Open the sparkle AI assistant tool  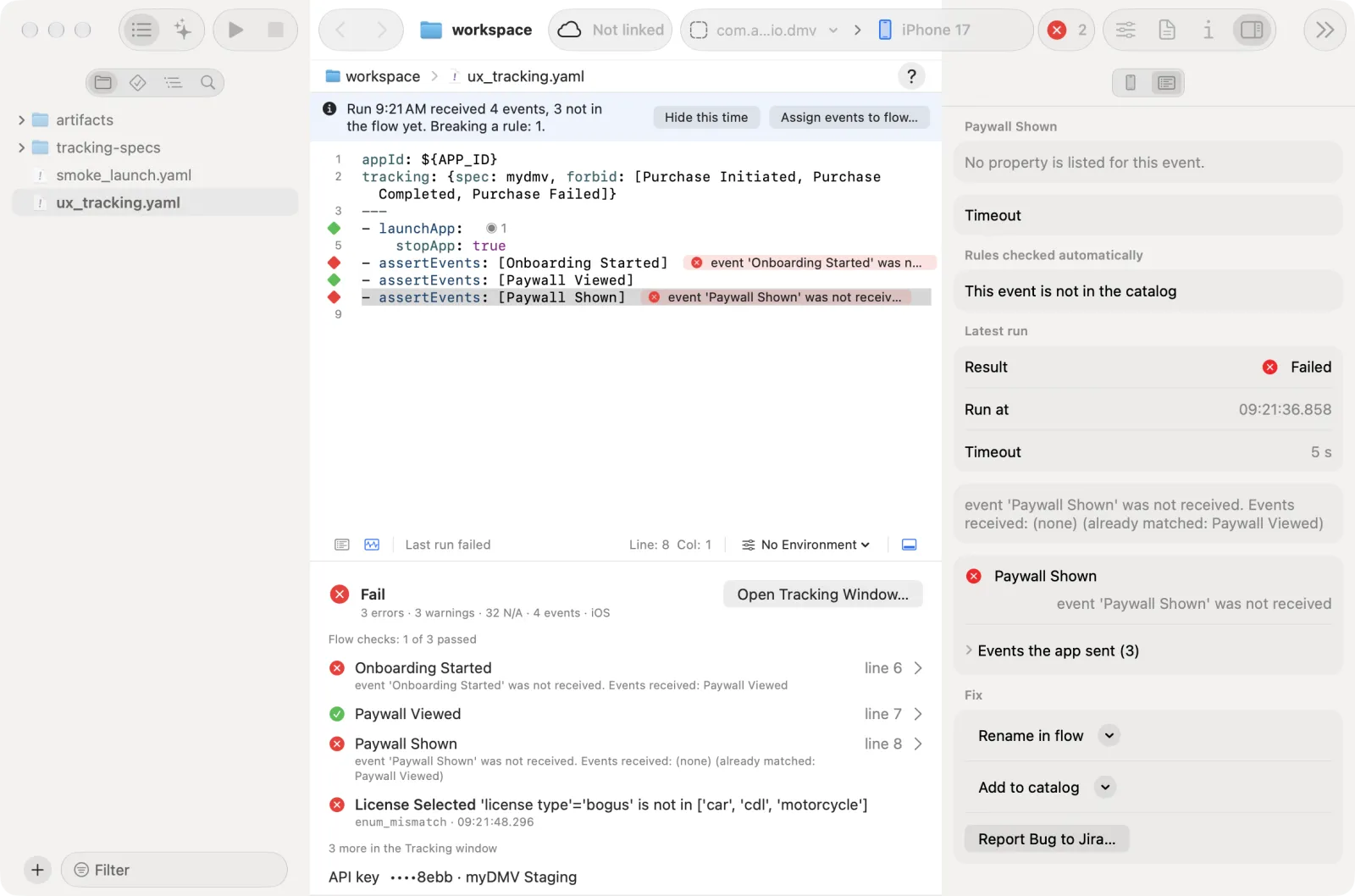(x=182, y=30)
